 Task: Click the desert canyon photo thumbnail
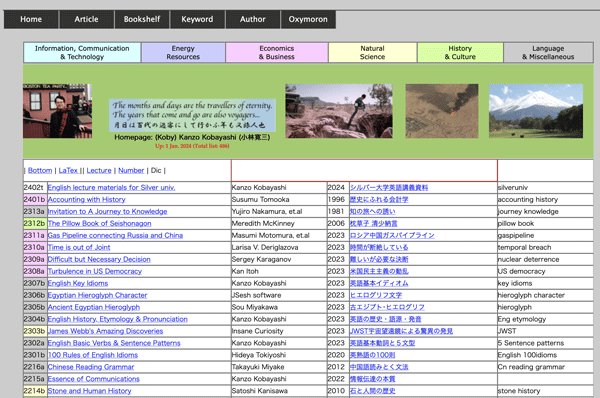coord(339,111)
